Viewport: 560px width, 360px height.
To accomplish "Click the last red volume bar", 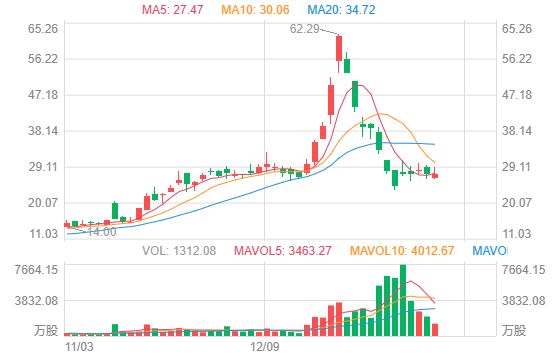I will point(435,330).
